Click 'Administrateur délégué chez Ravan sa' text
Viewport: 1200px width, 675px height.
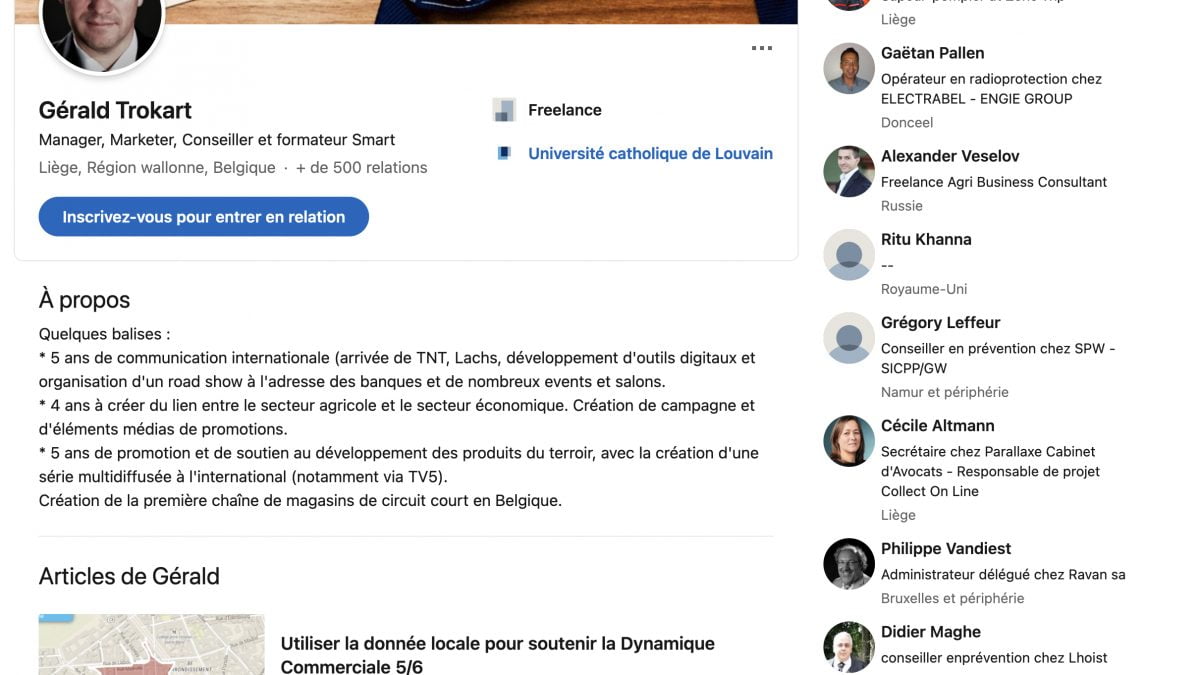pos(1003,575)
